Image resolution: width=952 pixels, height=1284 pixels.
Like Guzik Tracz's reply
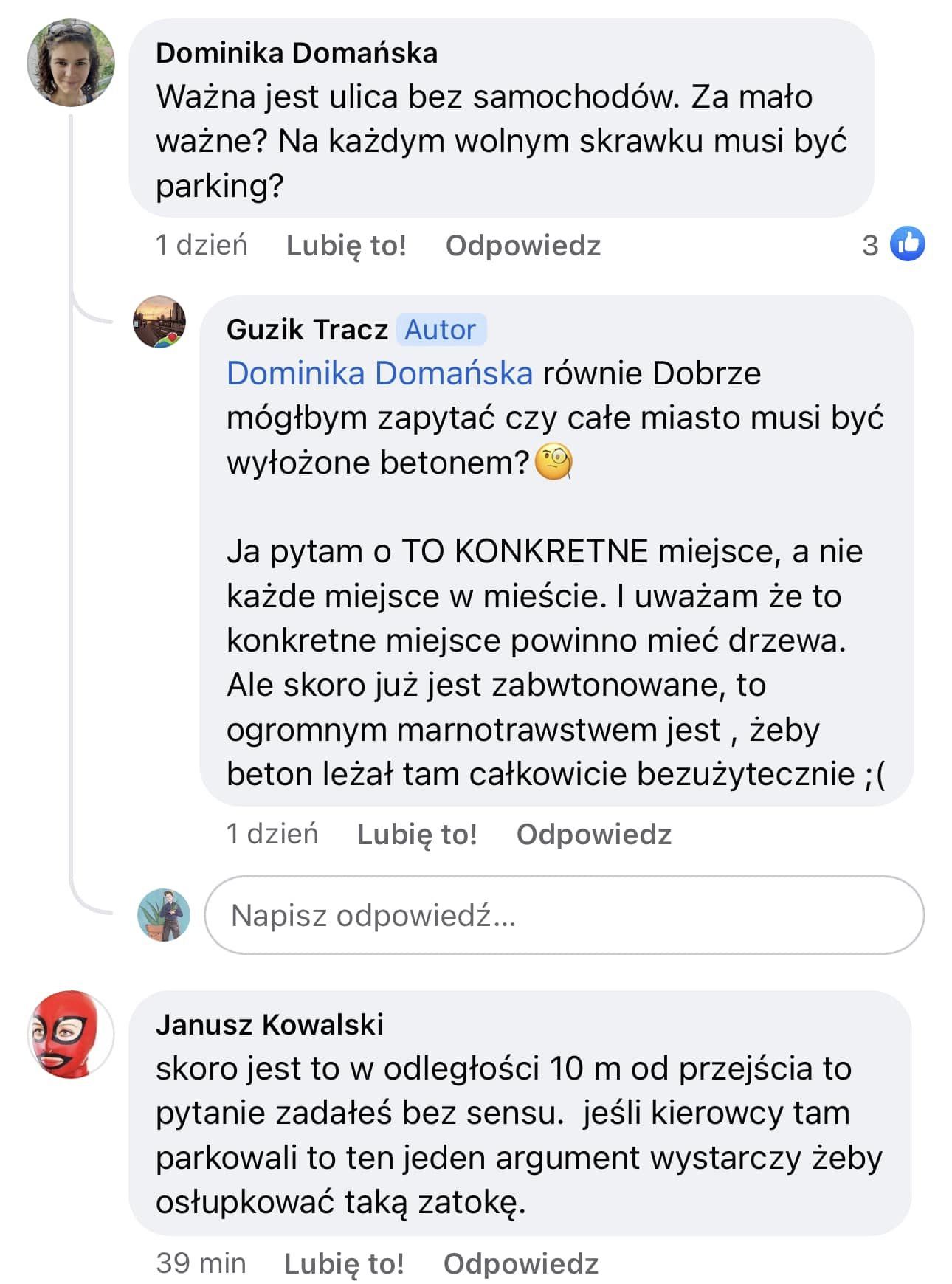(417, 835)
